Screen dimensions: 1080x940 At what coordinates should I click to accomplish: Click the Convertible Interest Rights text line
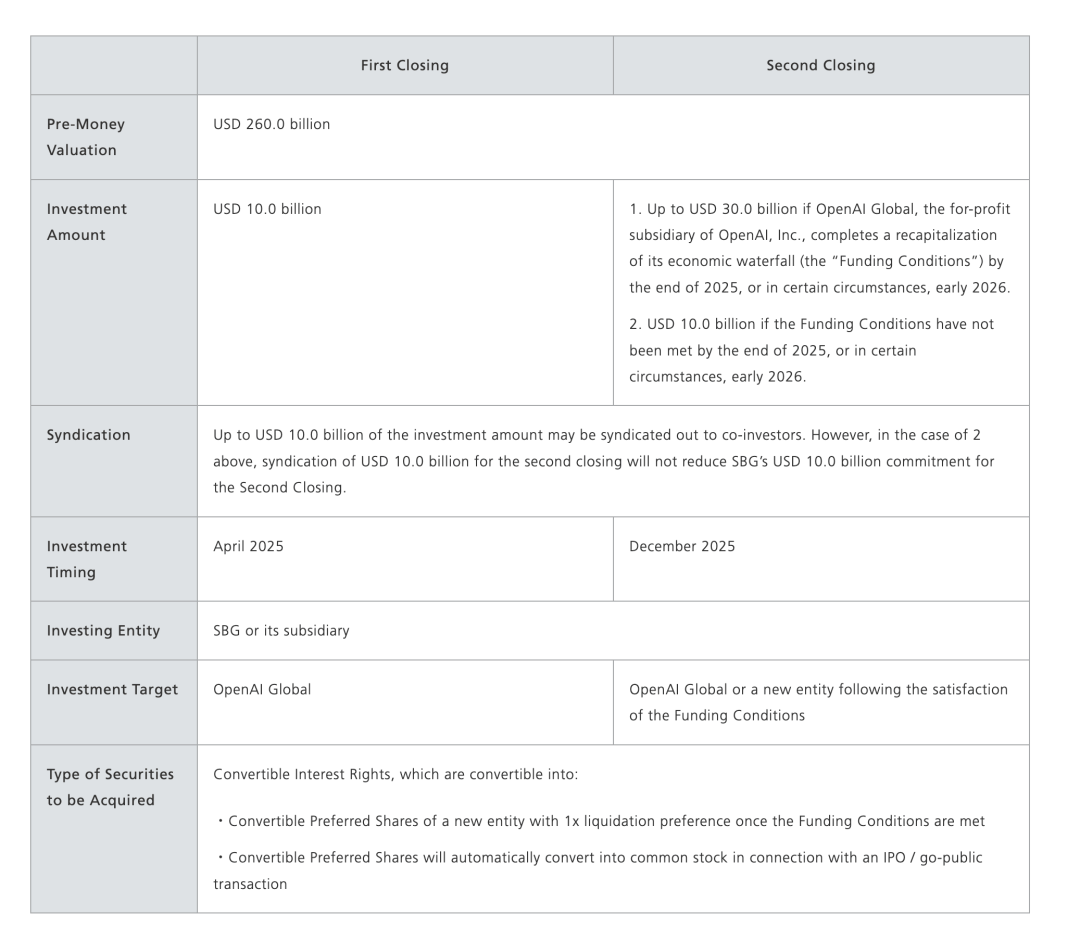pyautogui.click(x=389, y=774)
